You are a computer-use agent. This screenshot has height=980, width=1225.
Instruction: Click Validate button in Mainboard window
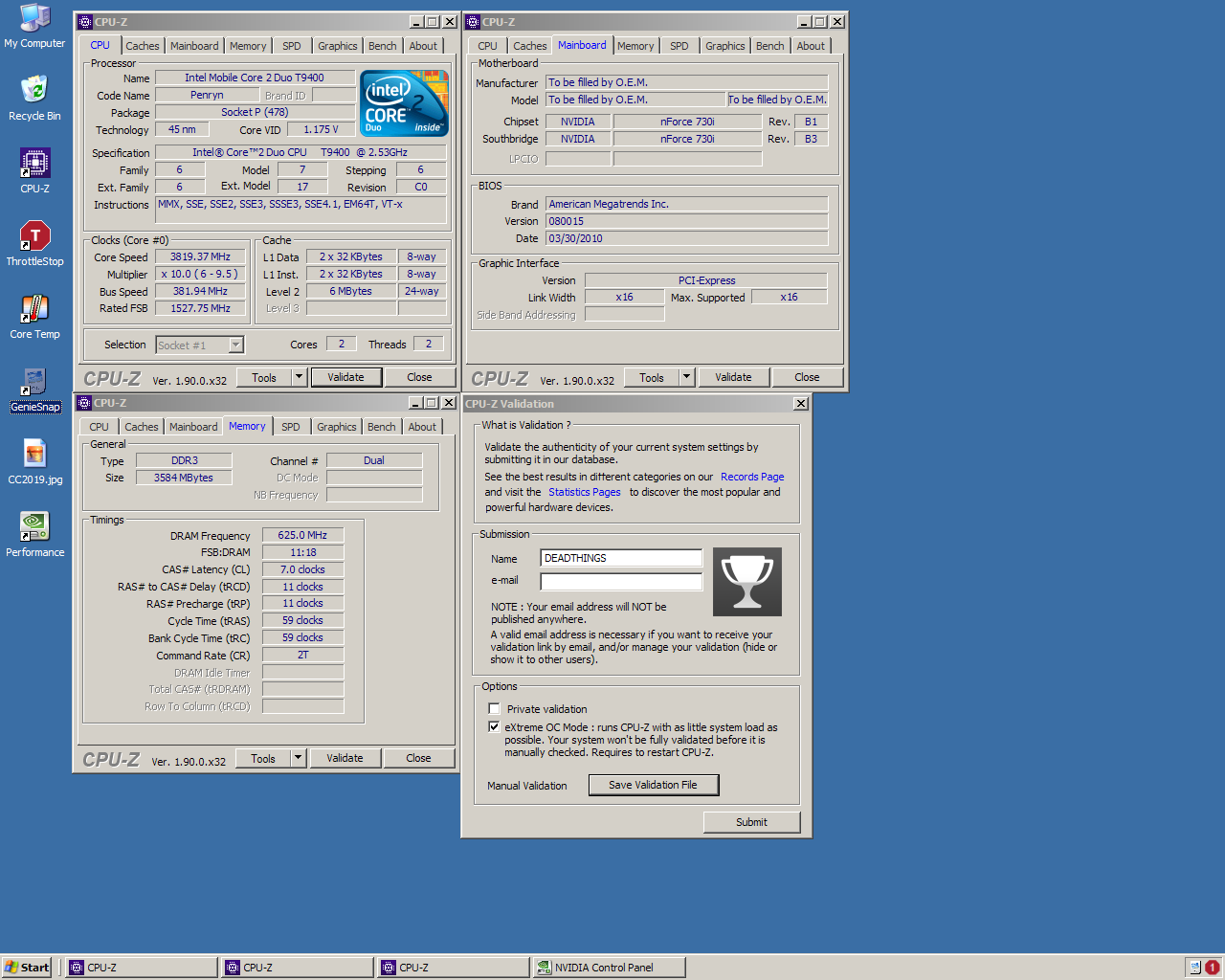tap(733, 377)
